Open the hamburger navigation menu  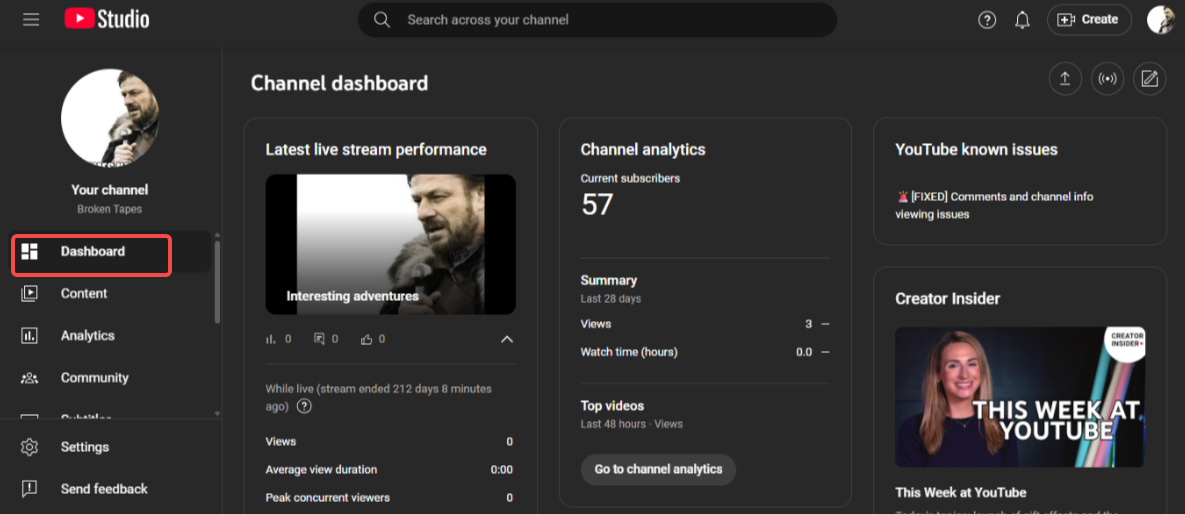31,19
